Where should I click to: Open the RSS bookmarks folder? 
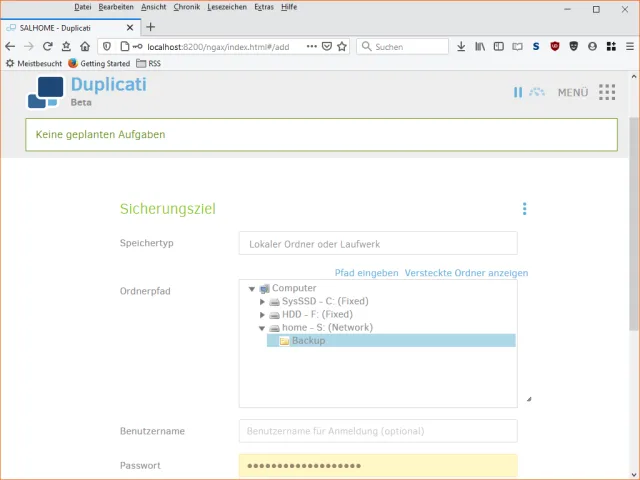click(x=149, y=63)
